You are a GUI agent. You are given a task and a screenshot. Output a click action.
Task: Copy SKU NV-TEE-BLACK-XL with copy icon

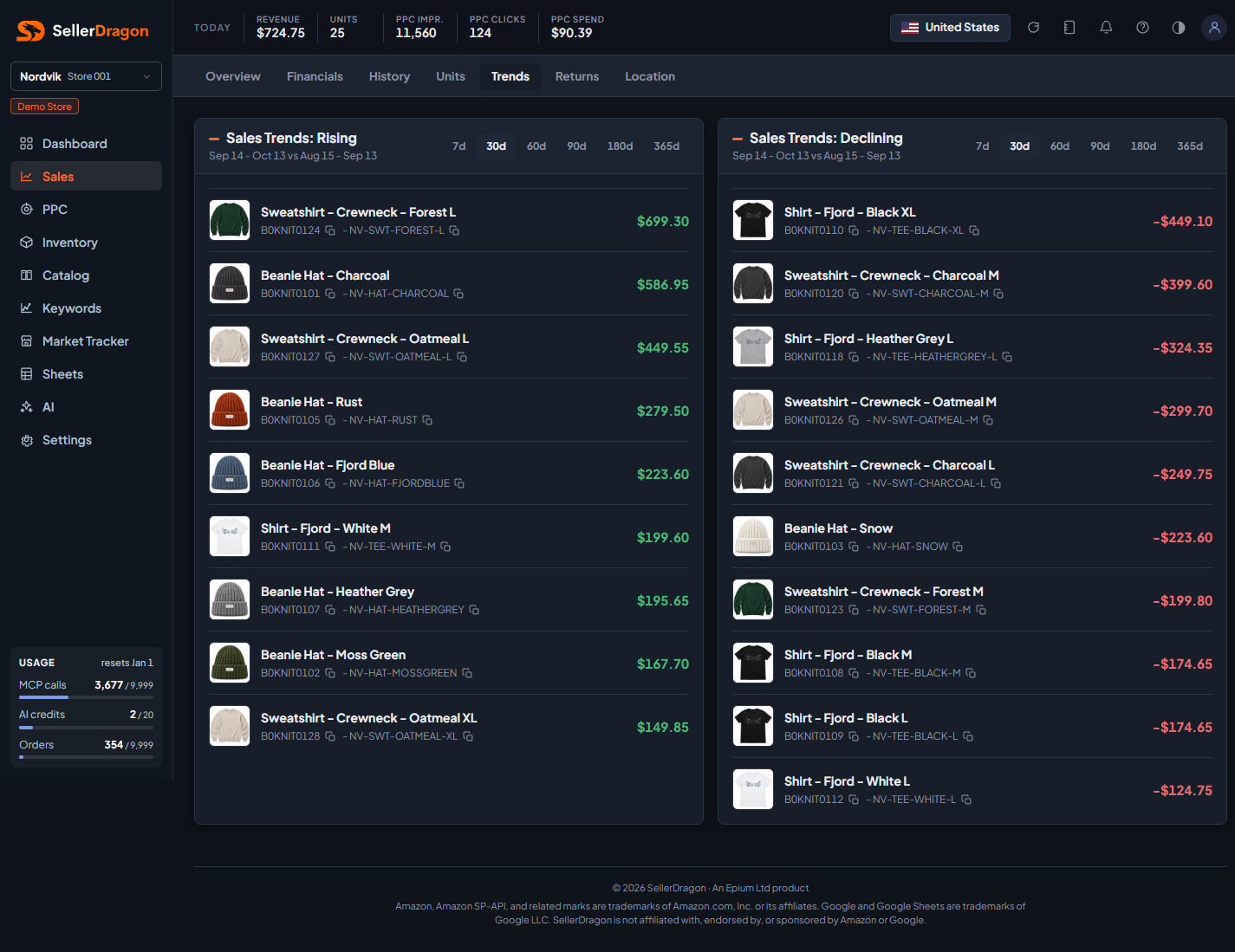coord(974,230)
